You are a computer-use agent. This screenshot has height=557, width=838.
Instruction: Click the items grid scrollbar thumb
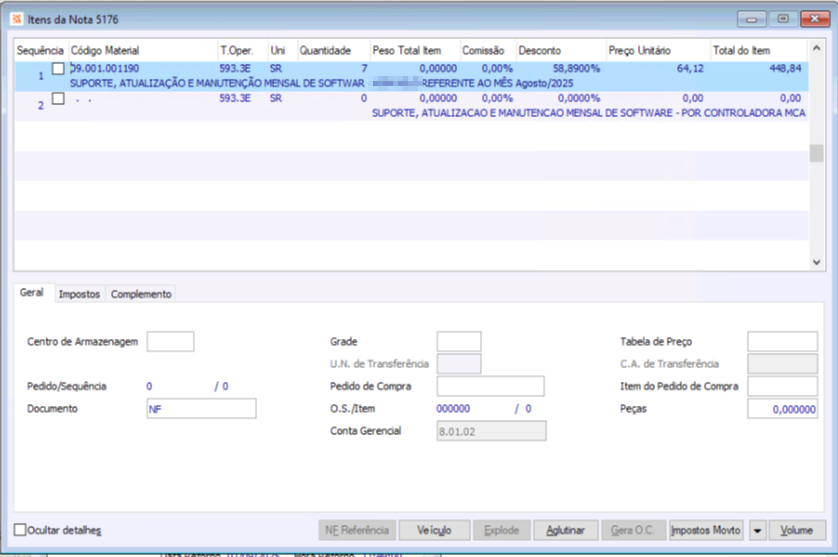point(816,153)
